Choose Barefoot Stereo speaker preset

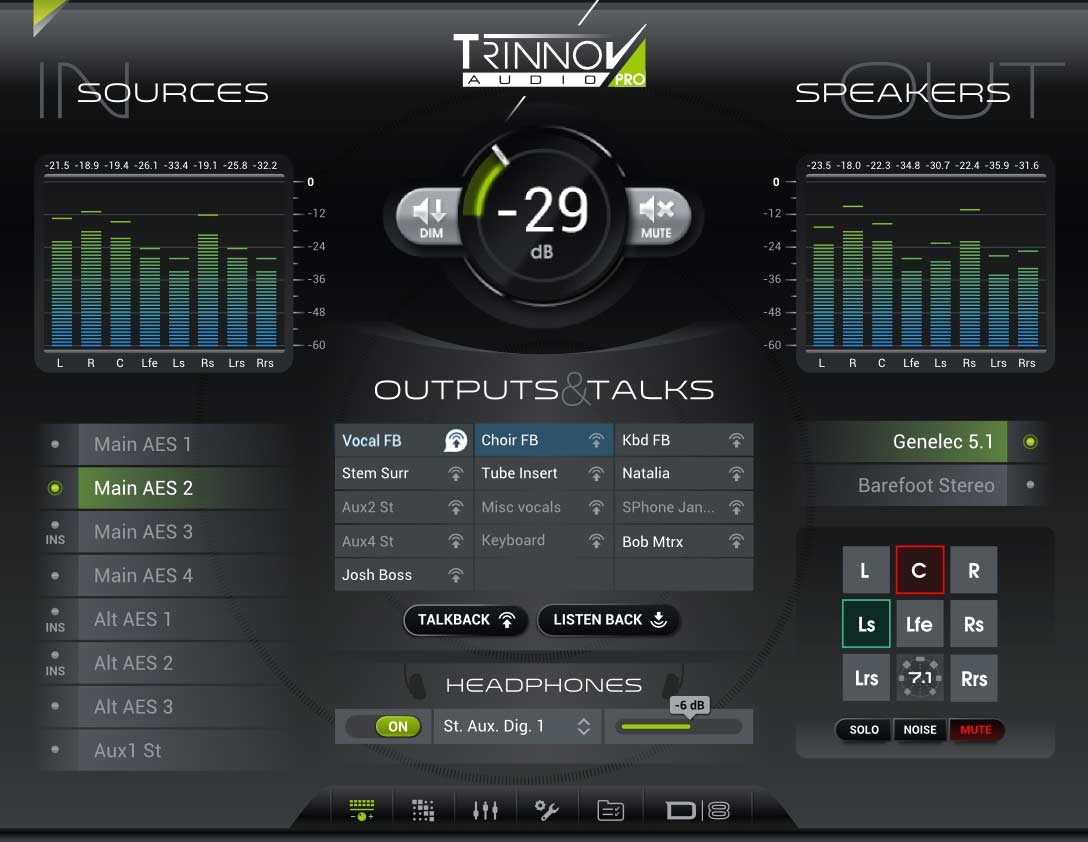908,485
